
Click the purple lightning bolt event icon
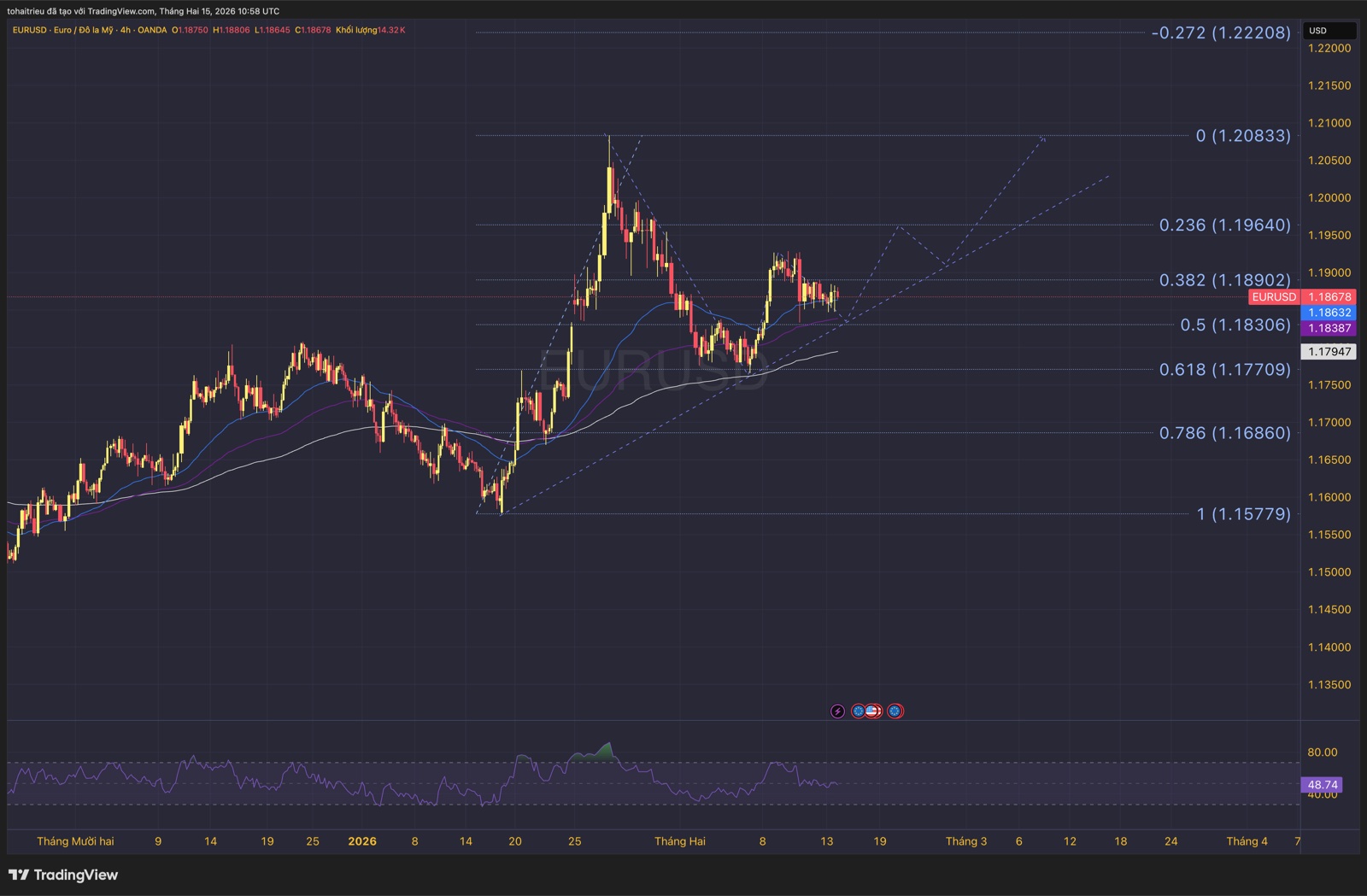point(837,711)
